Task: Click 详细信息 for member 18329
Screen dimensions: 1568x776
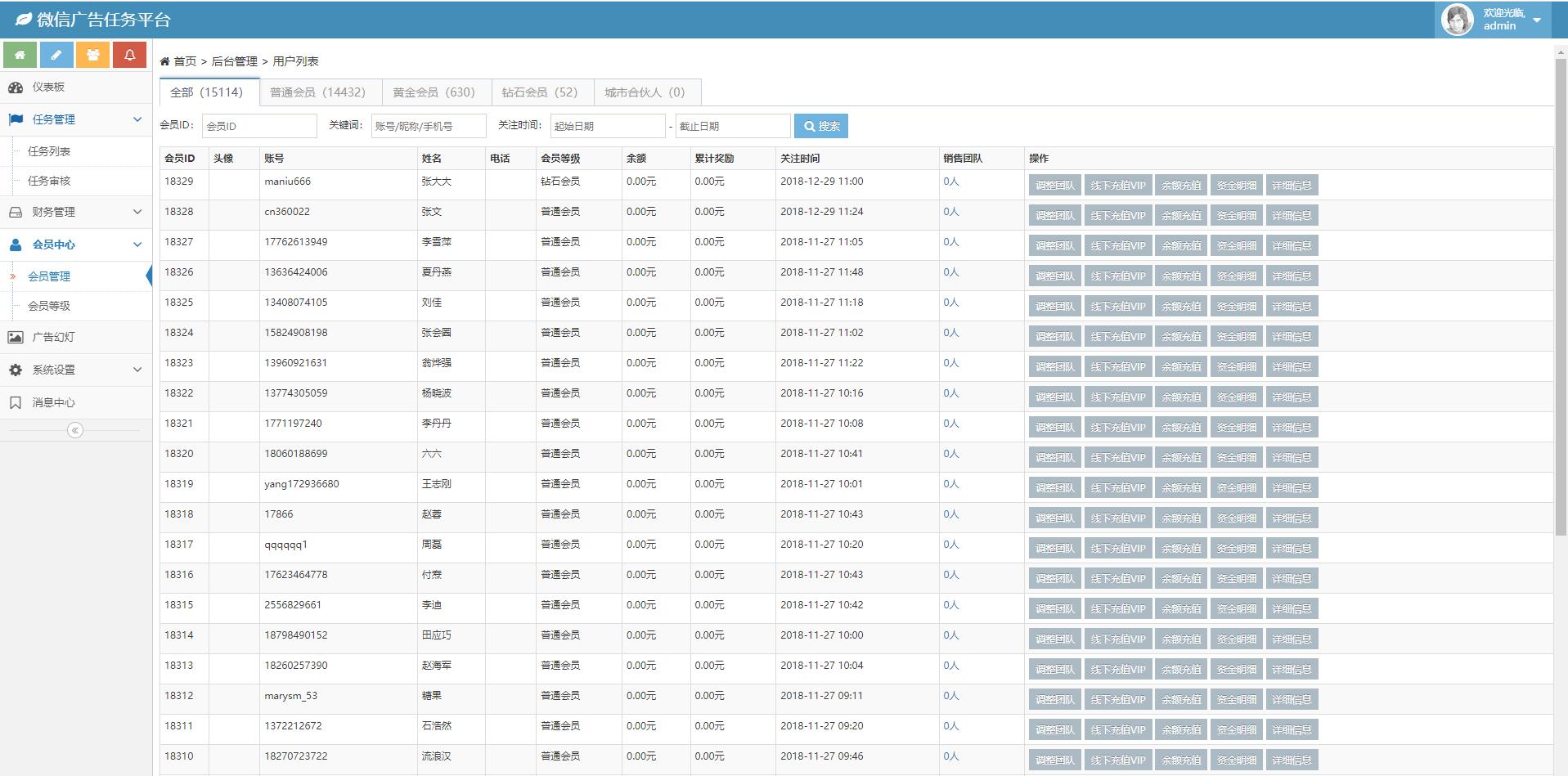Action: (1292, 186)
